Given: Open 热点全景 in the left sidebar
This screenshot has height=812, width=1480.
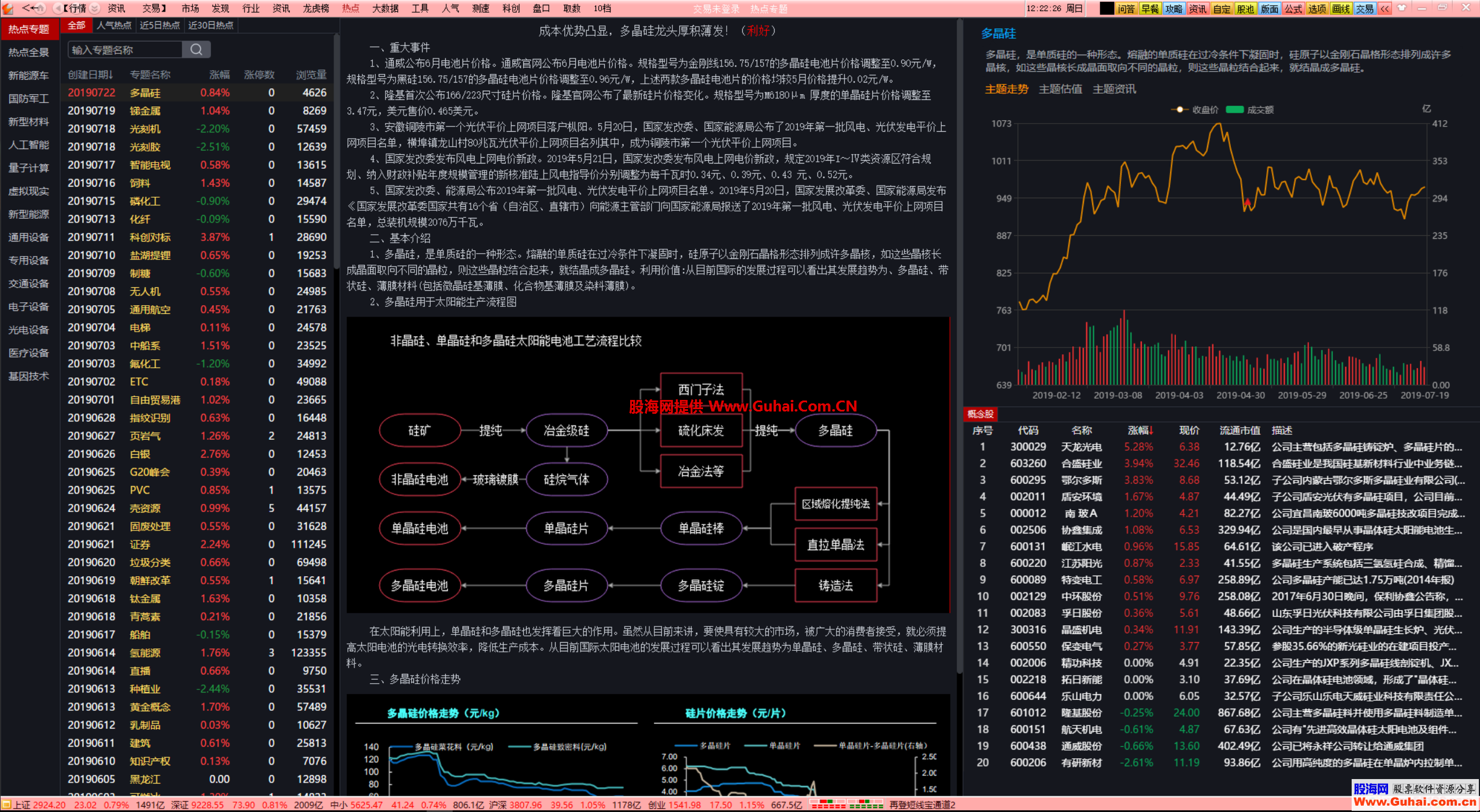Looking at the screenshot, I should tap(28, 52).
